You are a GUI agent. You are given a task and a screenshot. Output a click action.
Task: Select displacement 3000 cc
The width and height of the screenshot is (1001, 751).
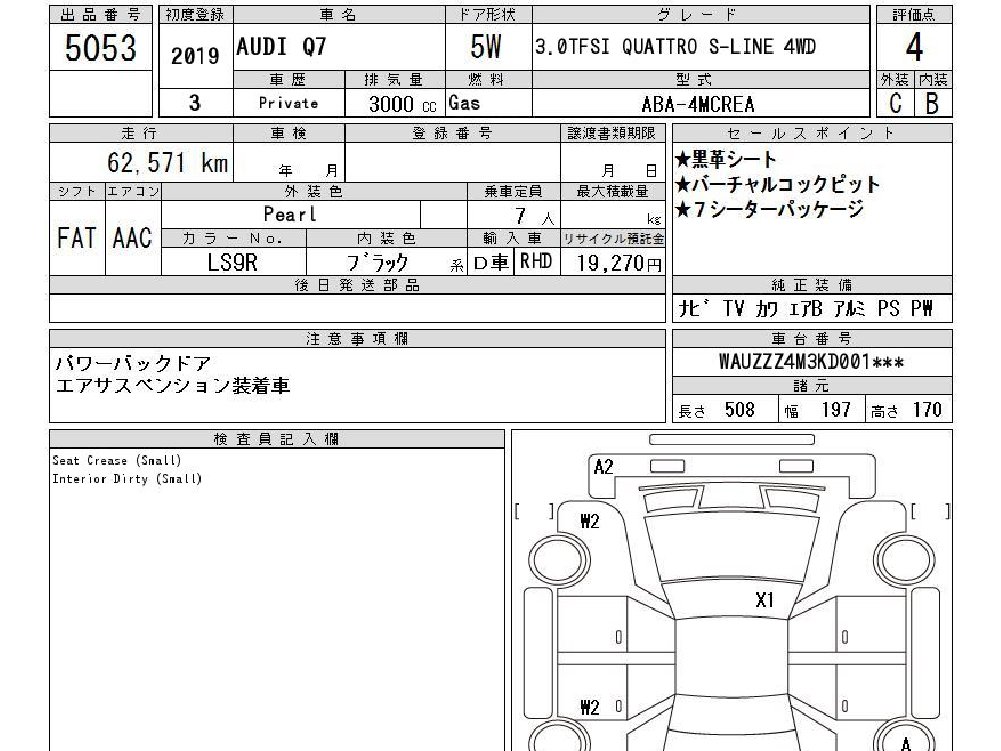(403, 104)
